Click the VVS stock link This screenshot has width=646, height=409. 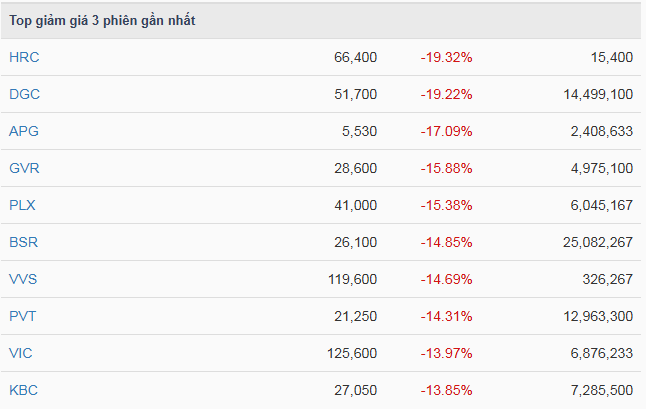[24, 279]
